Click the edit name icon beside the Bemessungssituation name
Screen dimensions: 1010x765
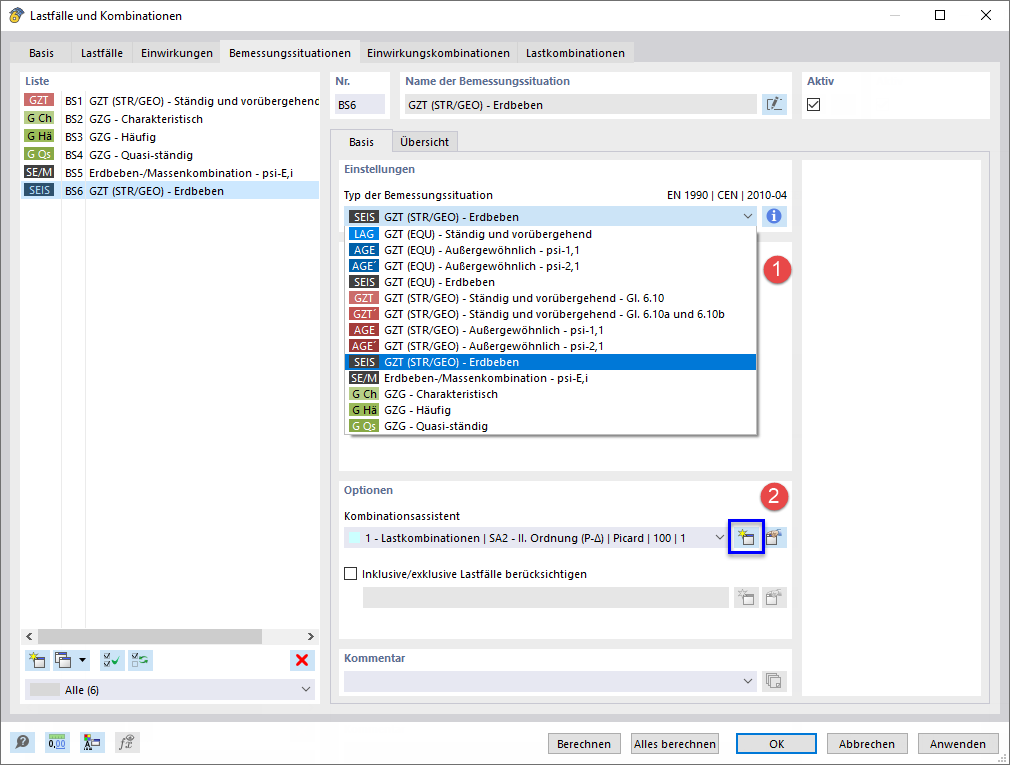(x=774, y=104)
